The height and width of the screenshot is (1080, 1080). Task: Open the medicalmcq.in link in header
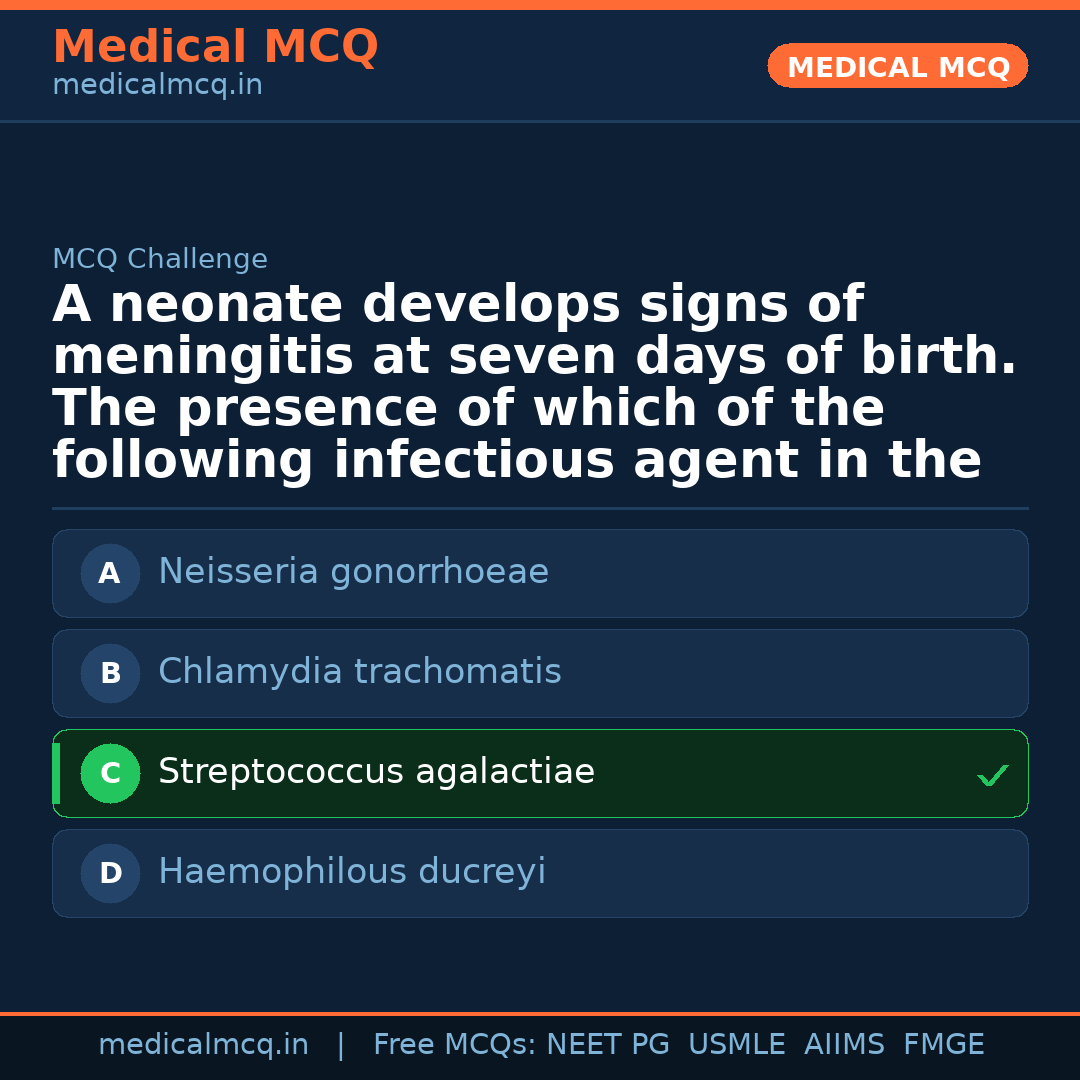pos(157,86)
